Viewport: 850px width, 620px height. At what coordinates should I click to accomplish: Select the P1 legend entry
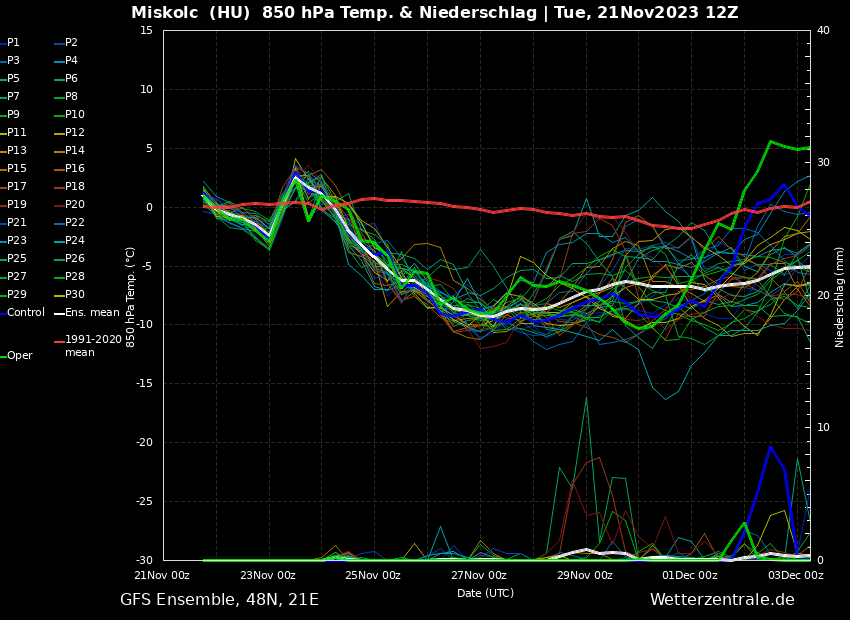click(13, 43)
